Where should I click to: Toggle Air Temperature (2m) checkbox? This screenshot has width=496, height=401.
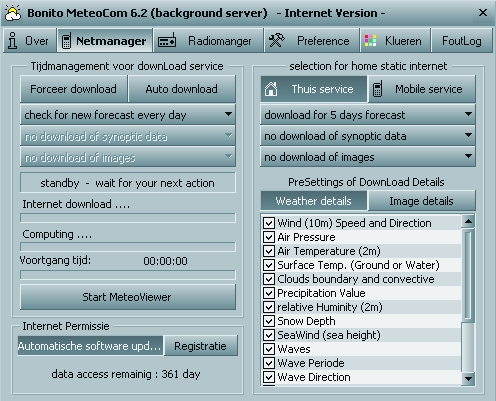(x=269, y=251)
